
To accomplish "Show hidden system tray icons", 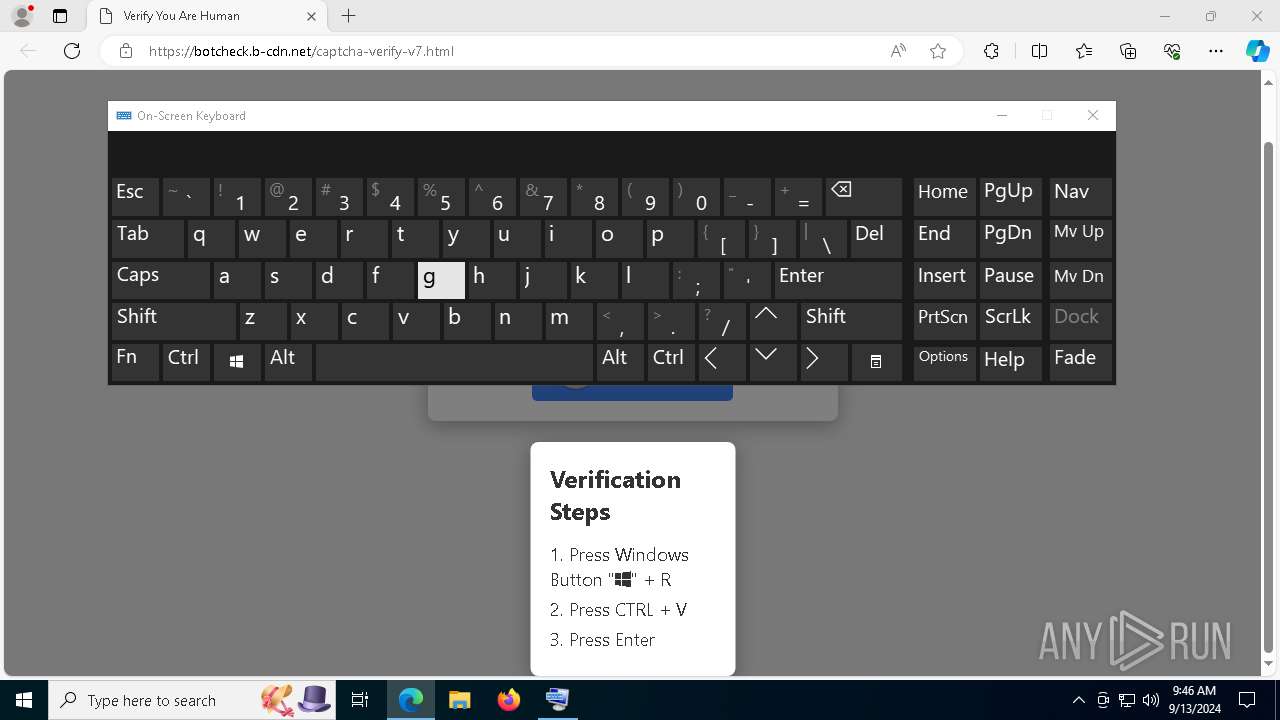I will (x=1078, y=700).
